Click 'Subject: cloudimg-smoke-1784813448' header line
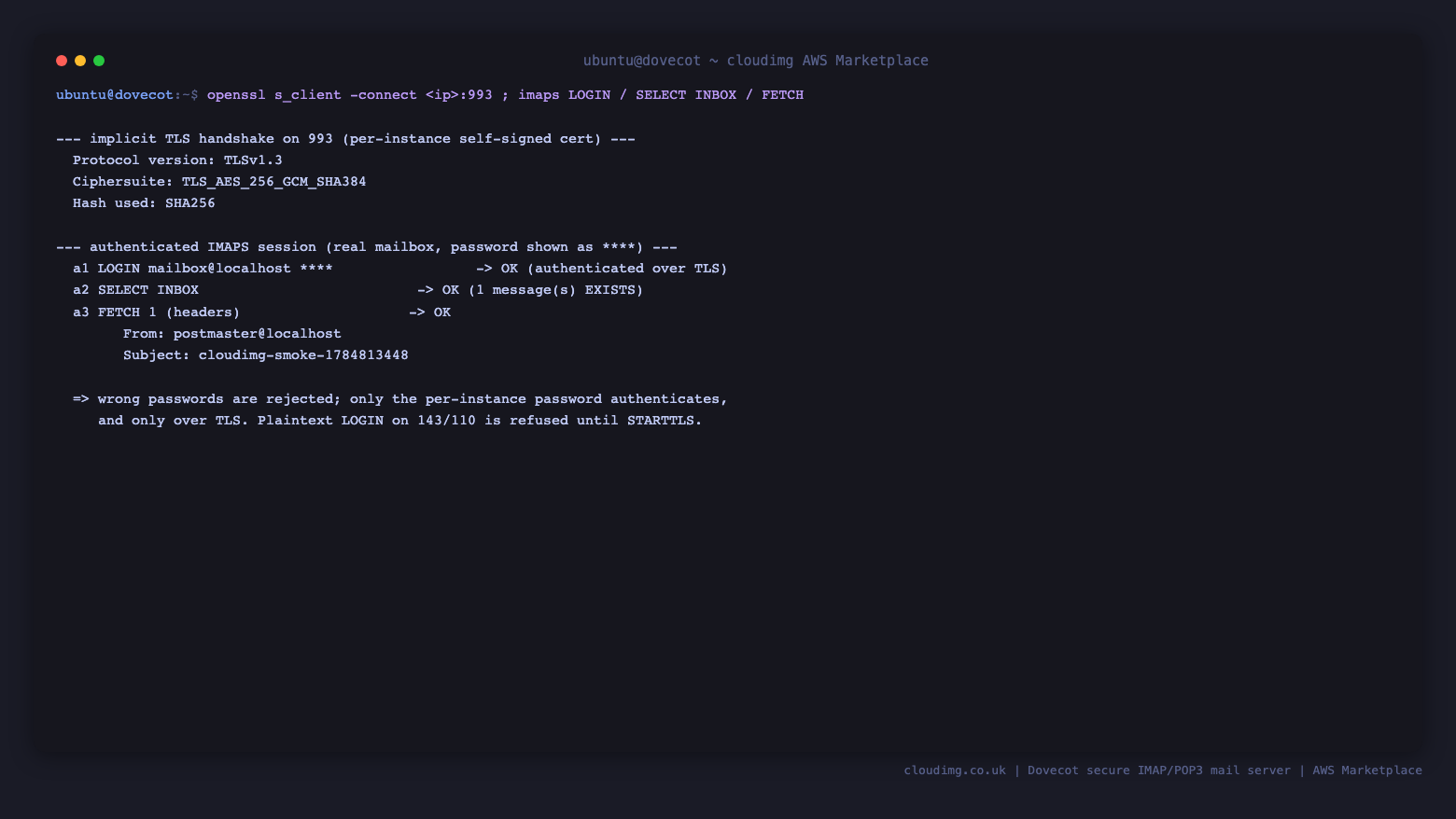The height and width of the screenshot is (819, 1456). pyautogui.click(x=266, y=355)
